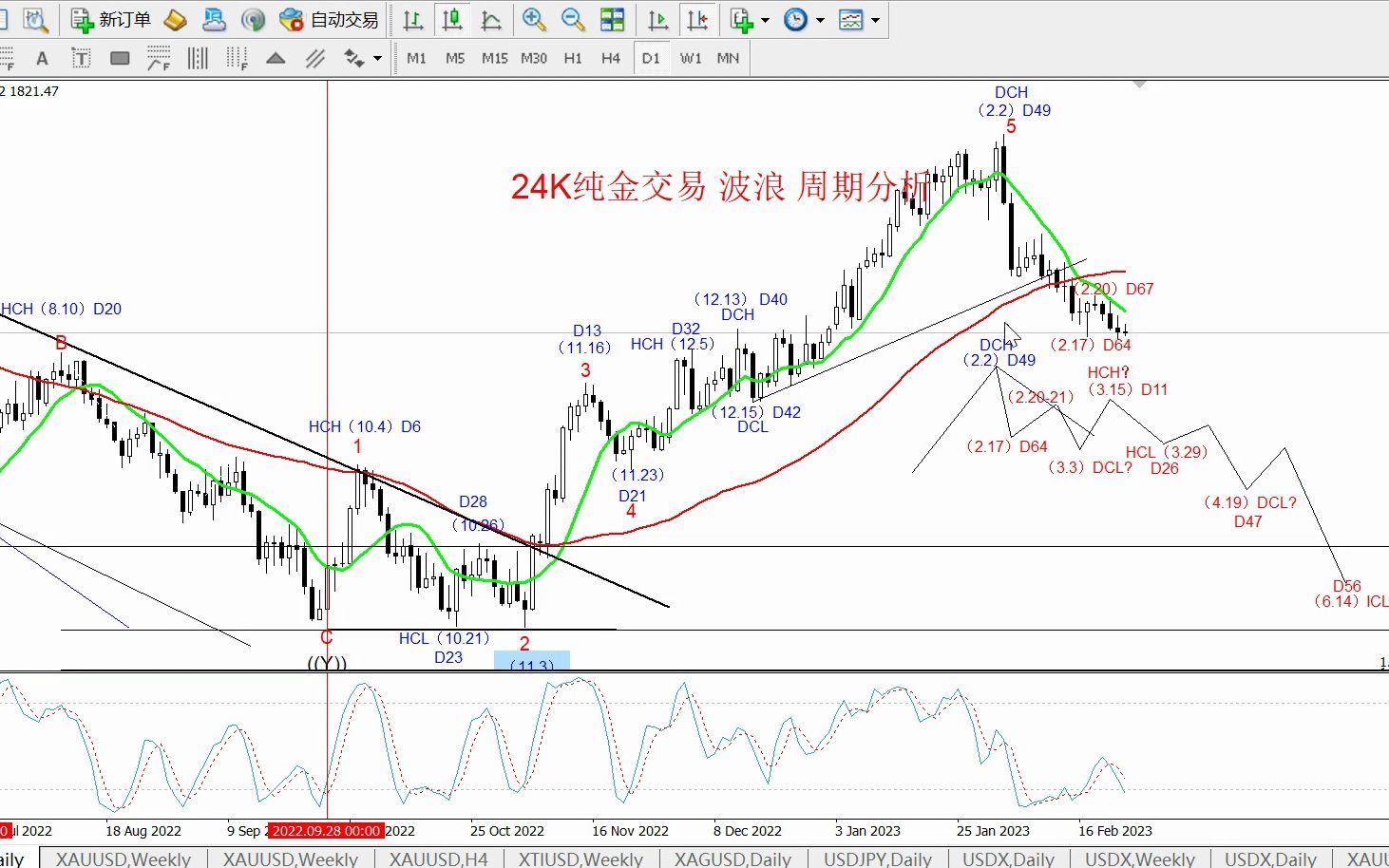
Task: Click the chart shift triangle marker at top
Action: tap(1139, 85)
